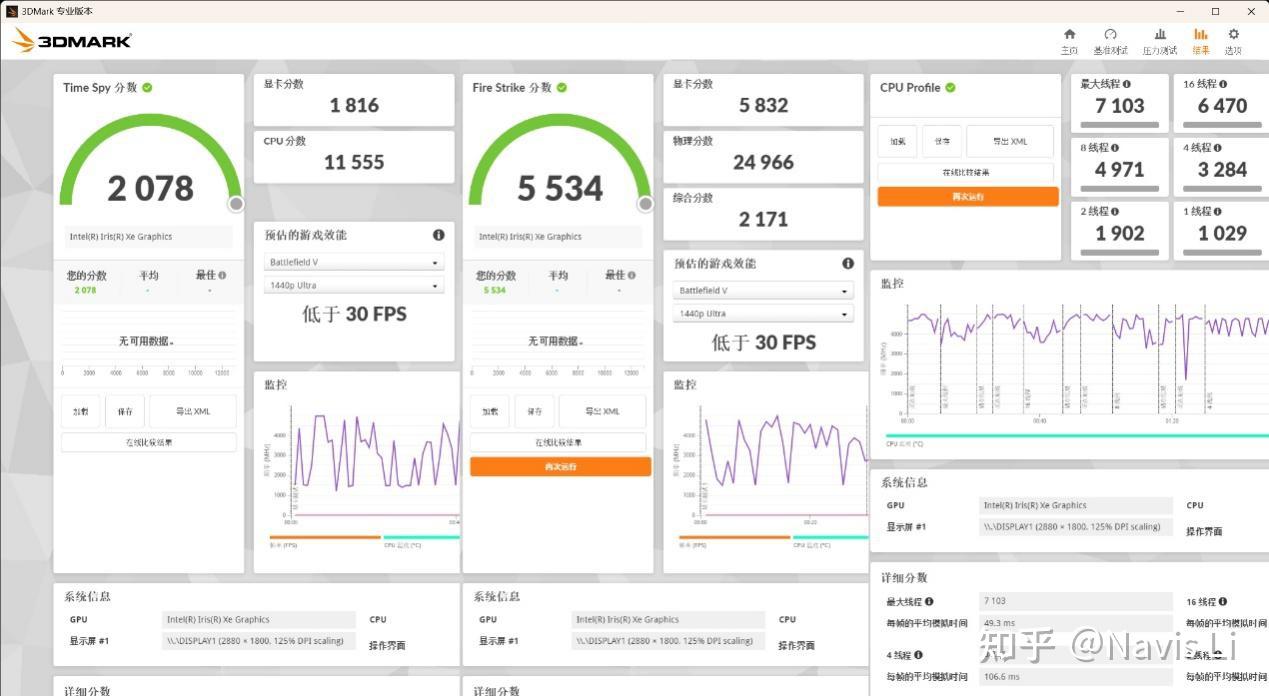Viewport: 1269px width, 696px height.
Task: Open Battlefield V dropdown under Fire Strike
Action: [x=763, y=290]
